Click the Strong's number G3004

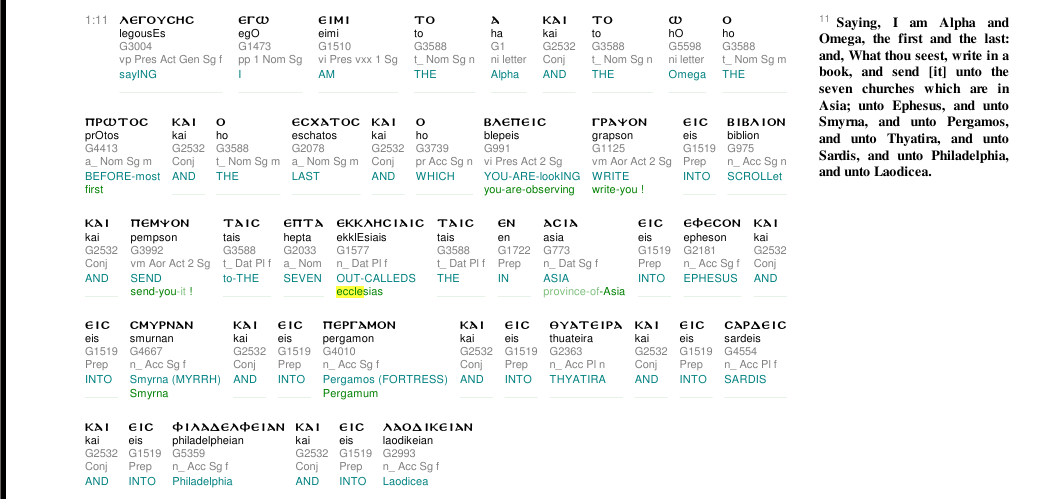[x=136, y=47]
